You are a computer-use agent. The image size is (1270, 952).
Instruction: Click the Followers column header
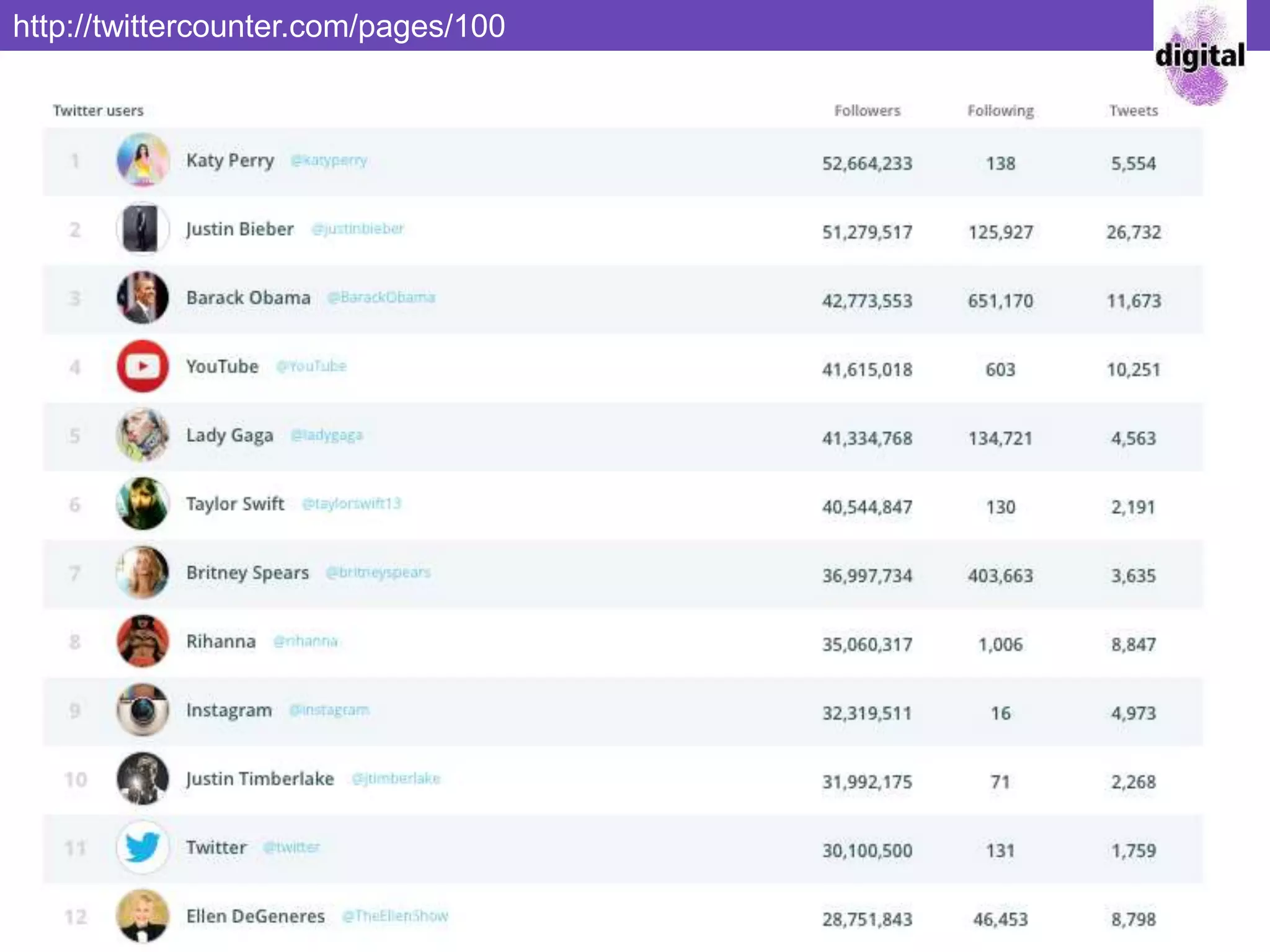point(867,111)
